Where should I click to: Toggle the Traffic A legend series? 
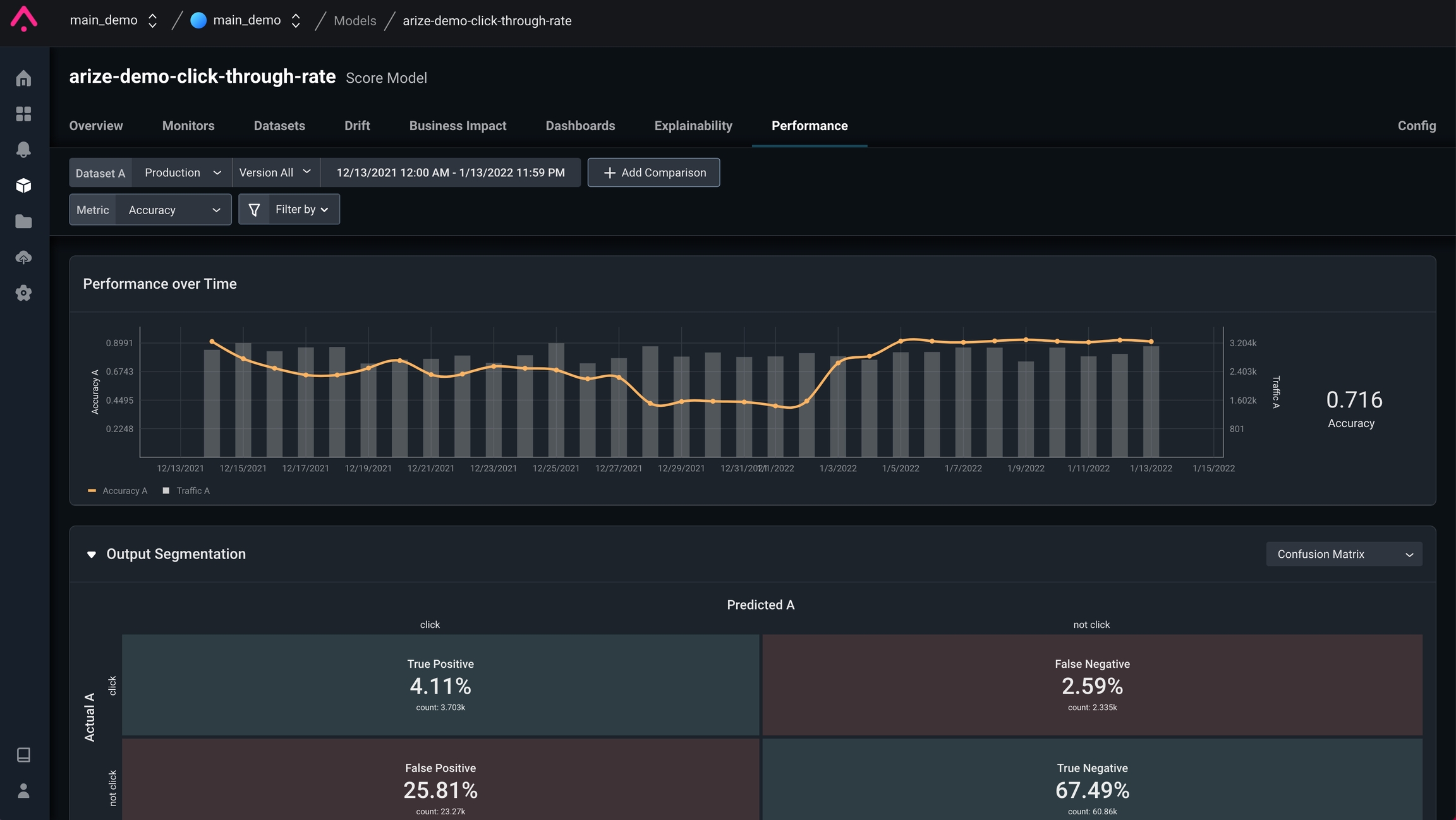(186, 491)
